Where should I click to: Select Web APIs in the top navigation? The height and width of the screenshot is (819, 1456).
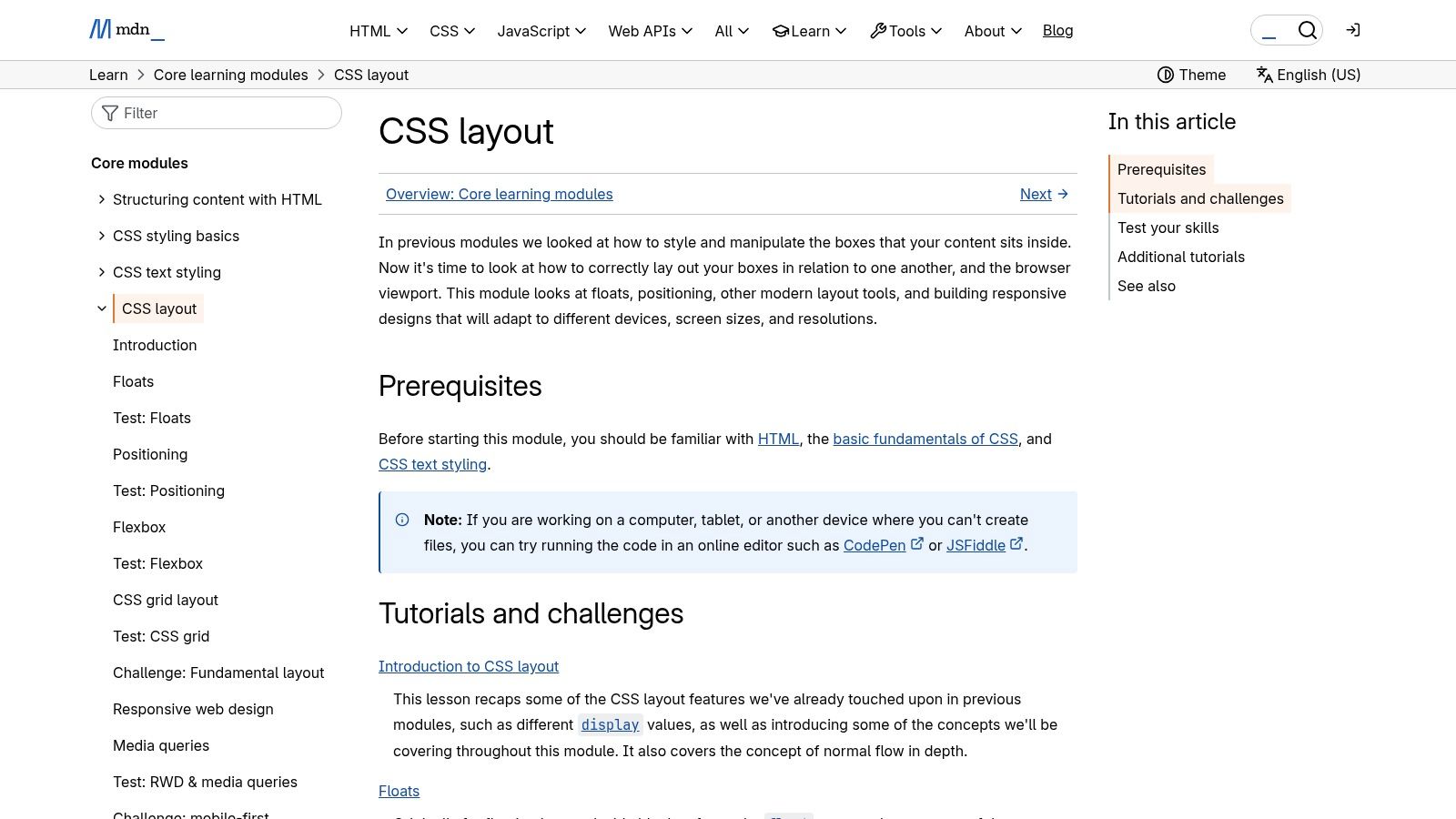tap(649, 30)
